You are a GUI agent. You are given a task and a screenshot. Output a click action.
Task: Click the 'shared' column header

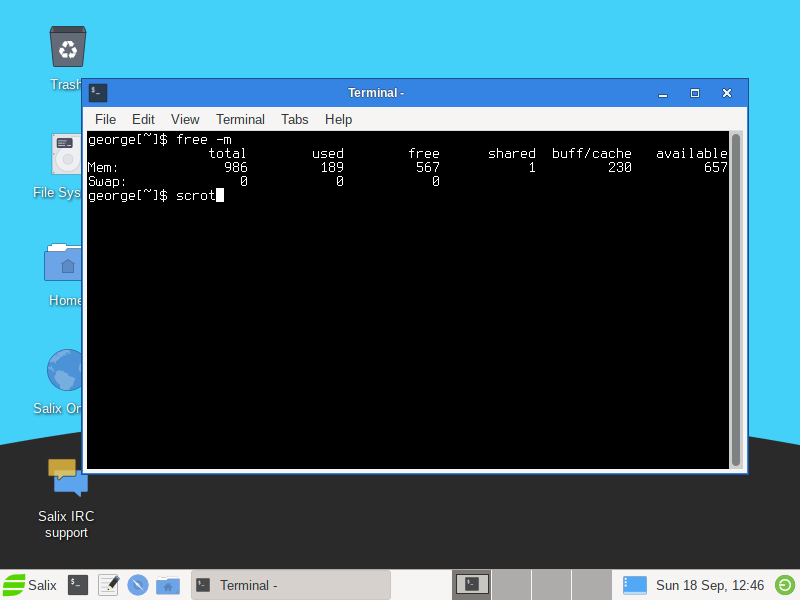tap(512, 154)
